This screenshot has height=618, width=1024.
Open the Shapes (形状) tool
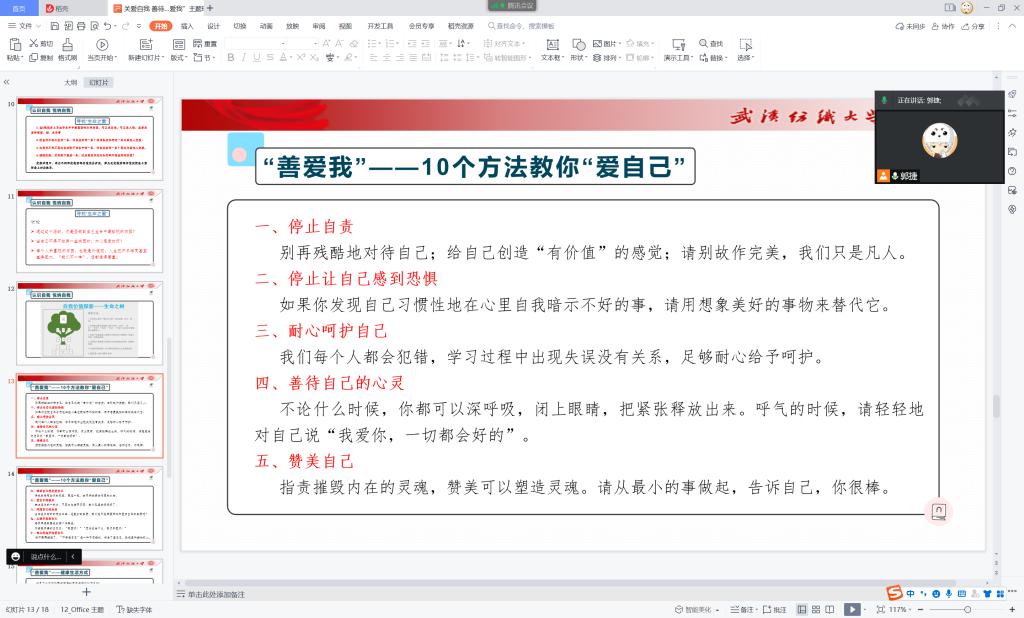tap(578, 45)
